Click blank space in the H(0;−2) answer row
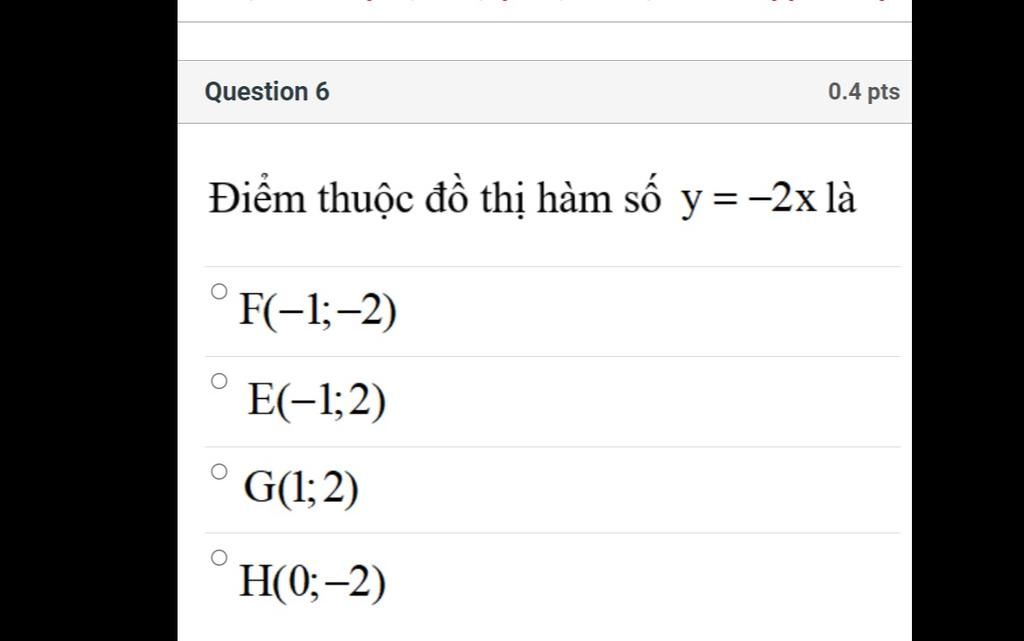The height and width of the screenshot is (641, 1024). [x=643, y=582]
